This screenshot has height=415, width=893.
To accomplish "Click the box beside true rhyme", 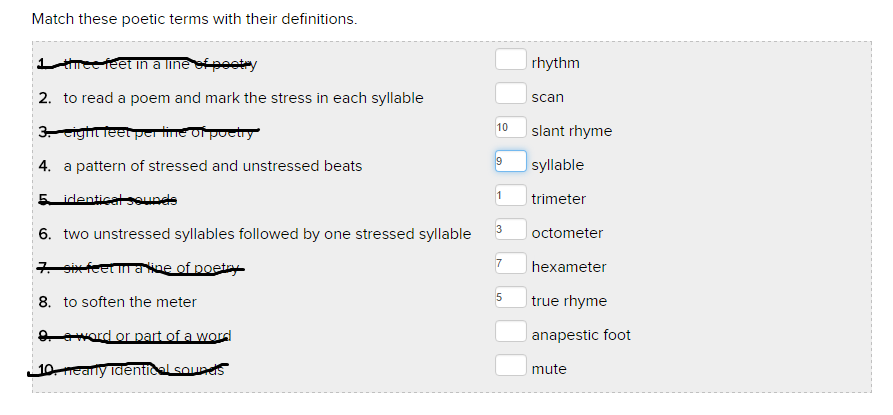I will (x=510, y=299).
